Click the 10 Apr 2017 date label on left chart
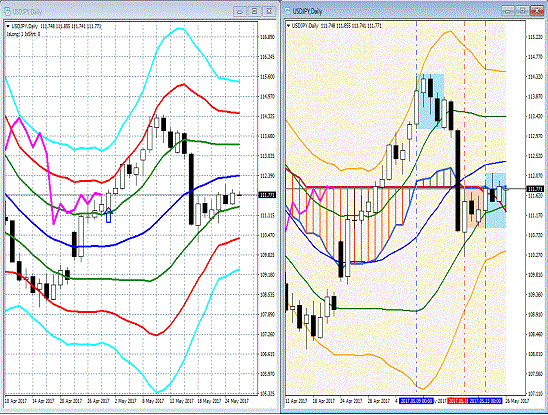 tap(15, 401)
